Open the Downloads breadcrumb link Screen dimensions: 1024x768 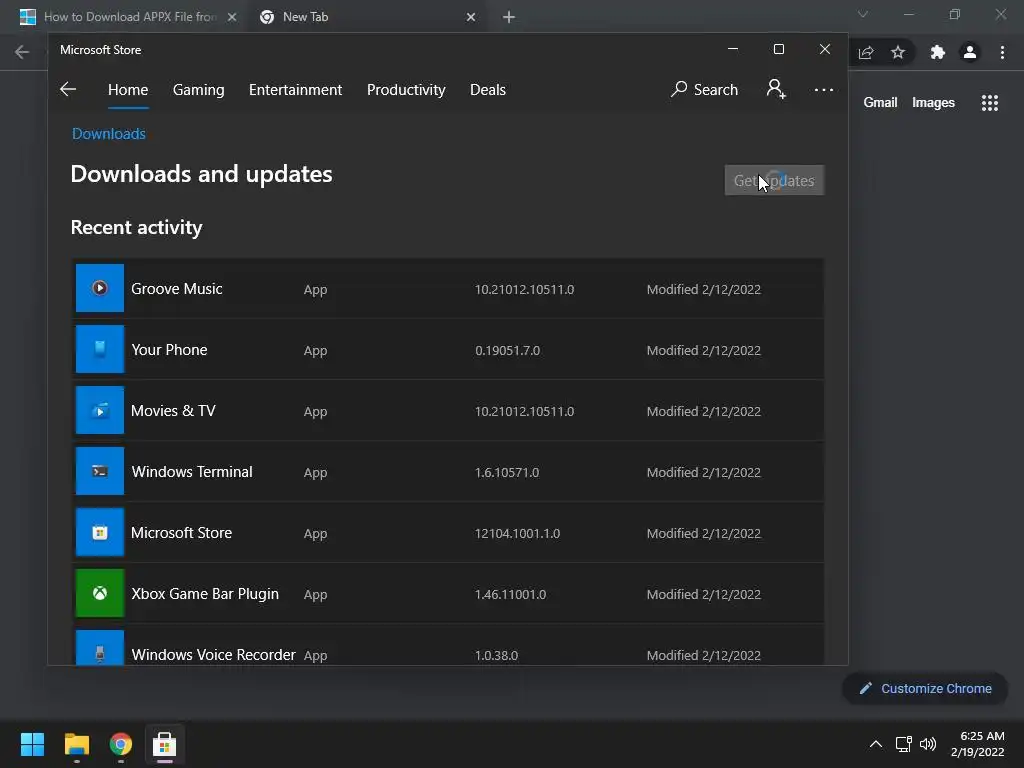pos(108,134)
